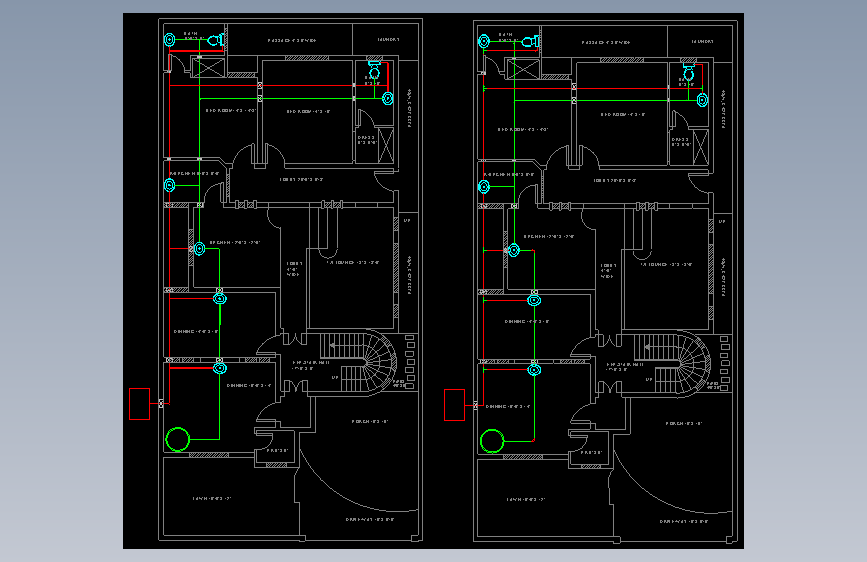The height and width of the screenshot is (562, 867).
Task: Select cyan fixture by green circle pipe's upper dining wall, left plan
Action: [x=220, y=299]
